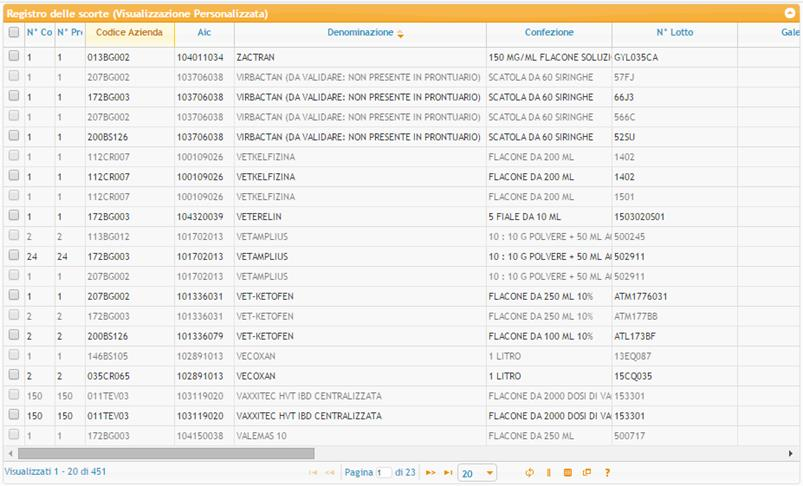Click the N° Pr column header
Screen dimensions: 803x486
(x=70, y=32)
